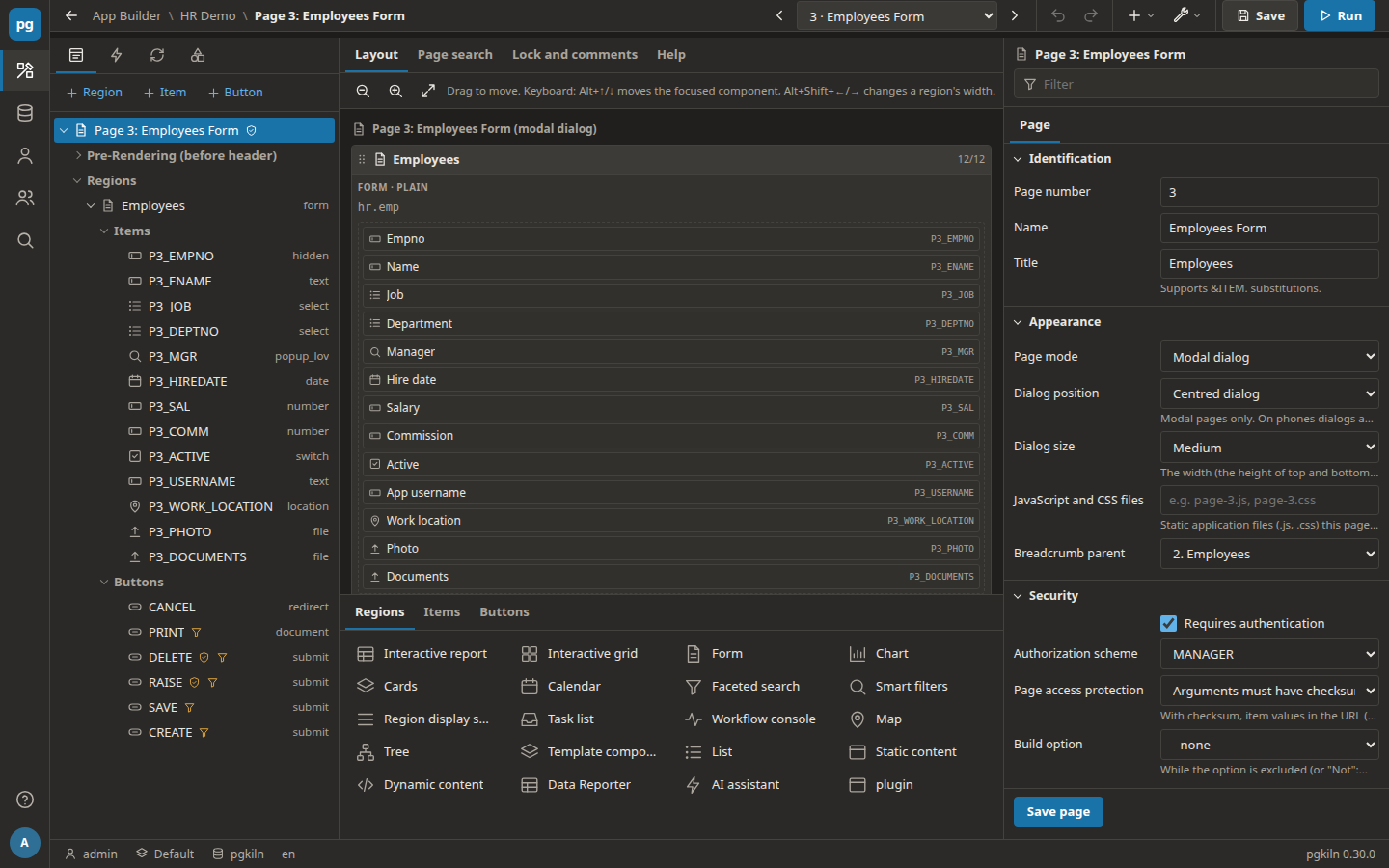Open the search sidebar icon
Screen dimensions: 1389x868
25,240
